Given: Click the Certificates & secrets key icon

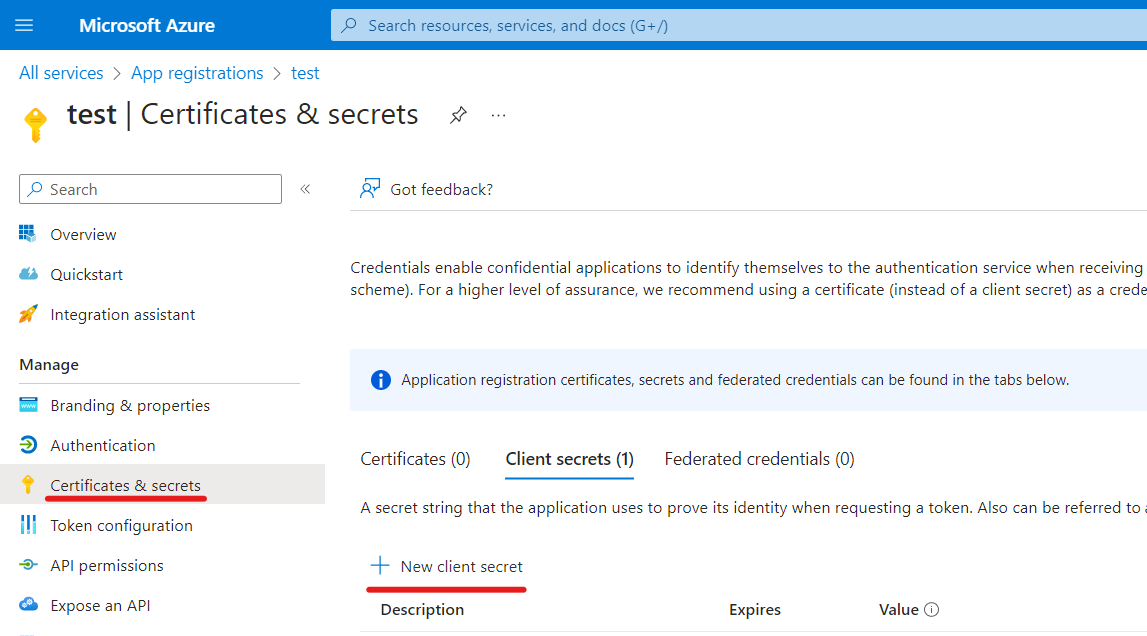Looking at the screenshot, I should (x=28, y=484).
